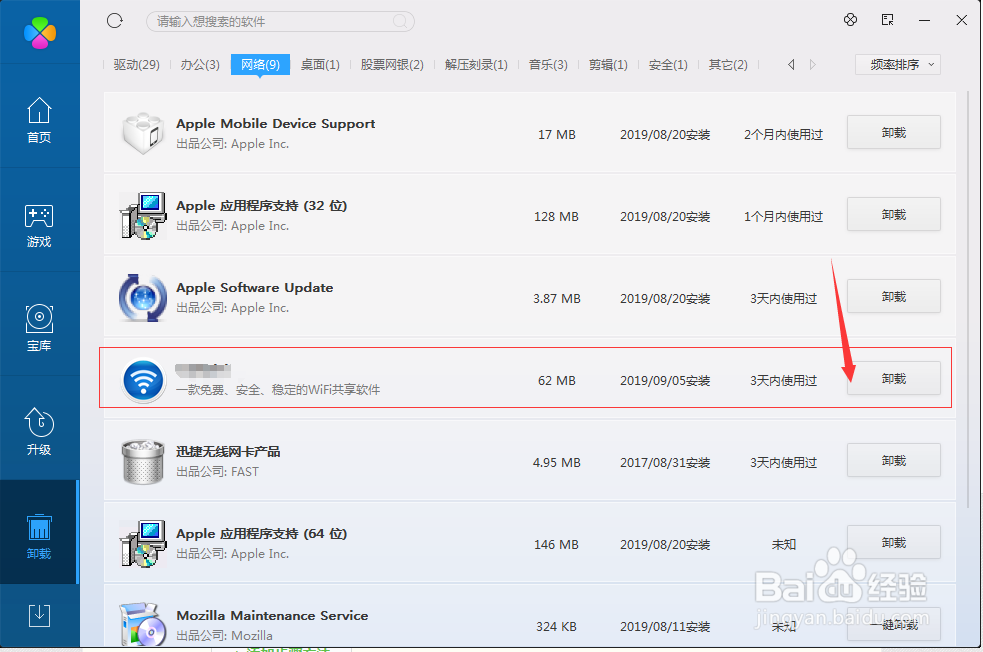Uninstall the WiFi sharing software
Viewport: 983px width, 652px height.
893,379
